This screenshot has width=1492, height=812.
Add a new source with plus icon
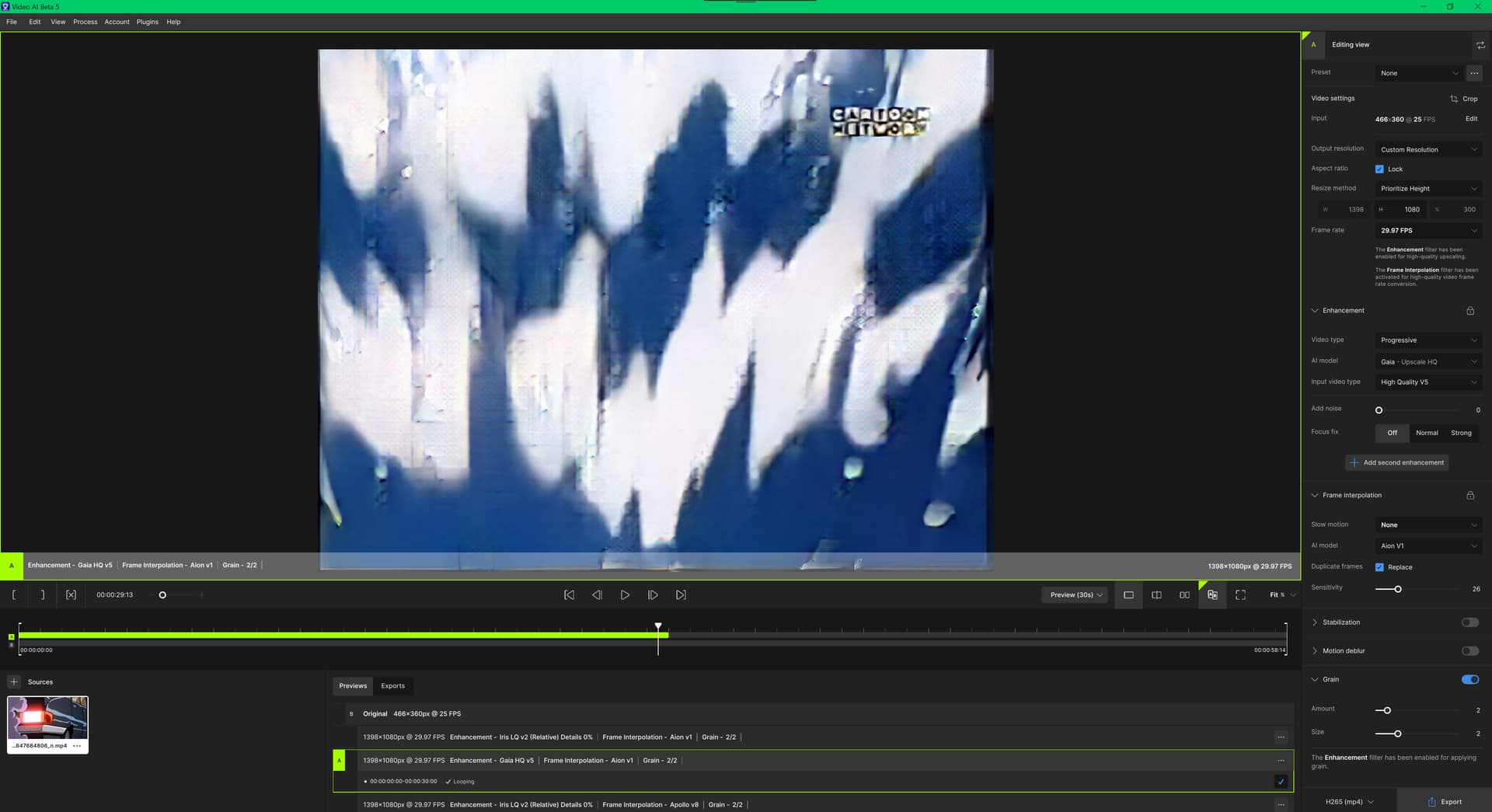[x=14, y=682]
